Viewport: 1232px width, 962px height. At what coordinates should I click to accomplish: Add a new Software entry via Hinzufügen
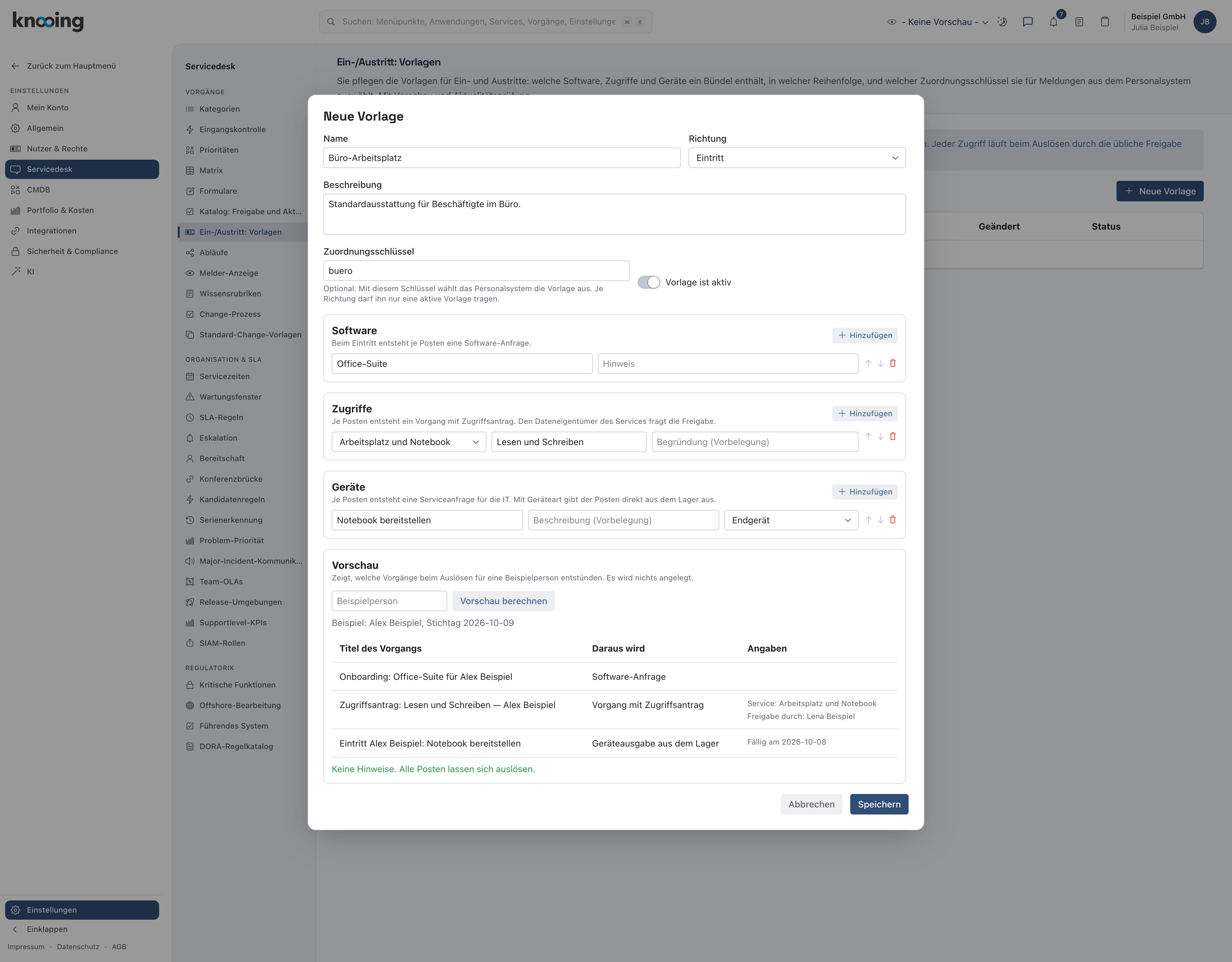pos(864,335)
